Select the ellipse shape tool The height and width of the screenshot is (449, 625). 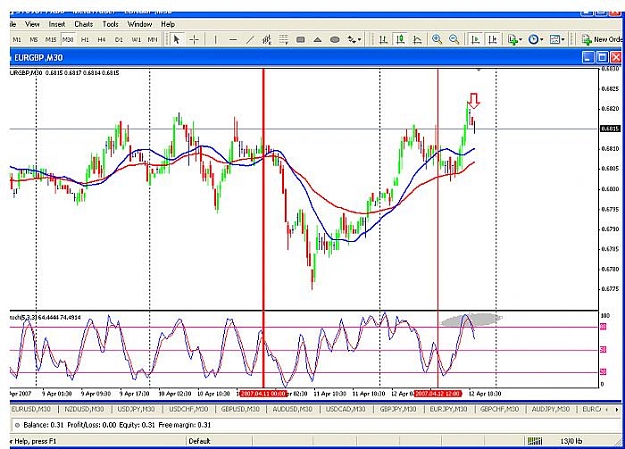click(335, 39)
